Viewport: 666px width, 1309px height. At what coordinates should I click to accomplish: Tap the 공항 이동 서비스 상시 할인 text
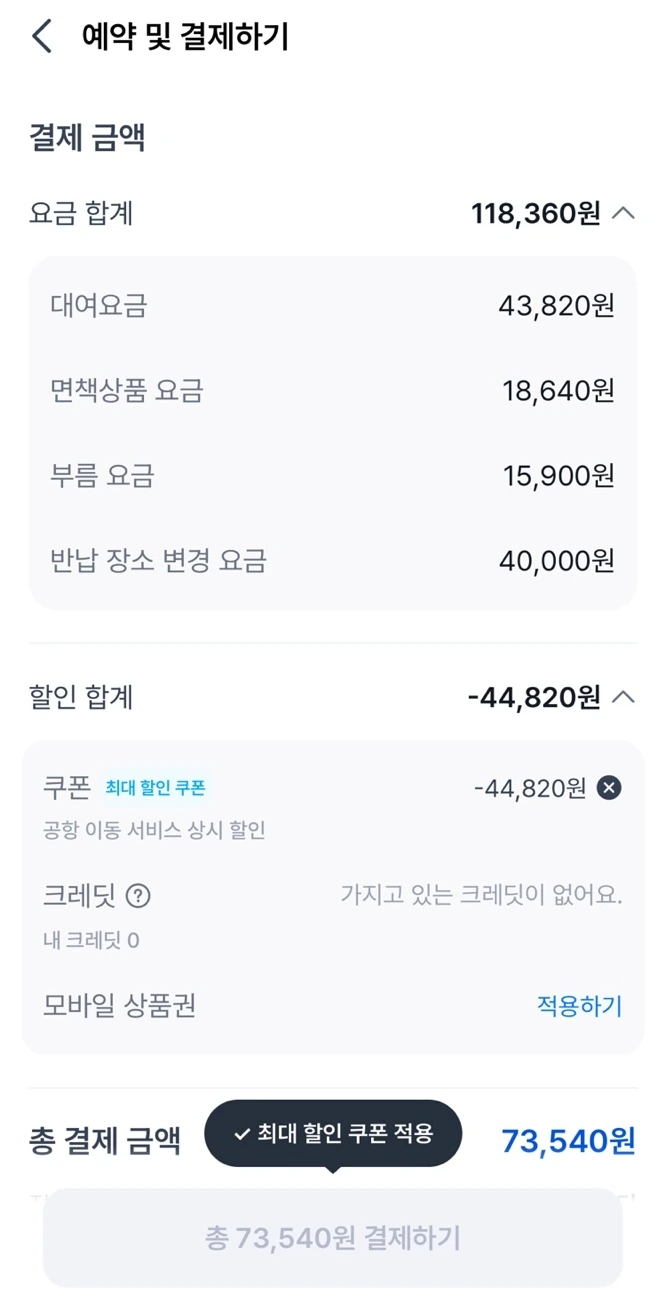click(154, 830)
